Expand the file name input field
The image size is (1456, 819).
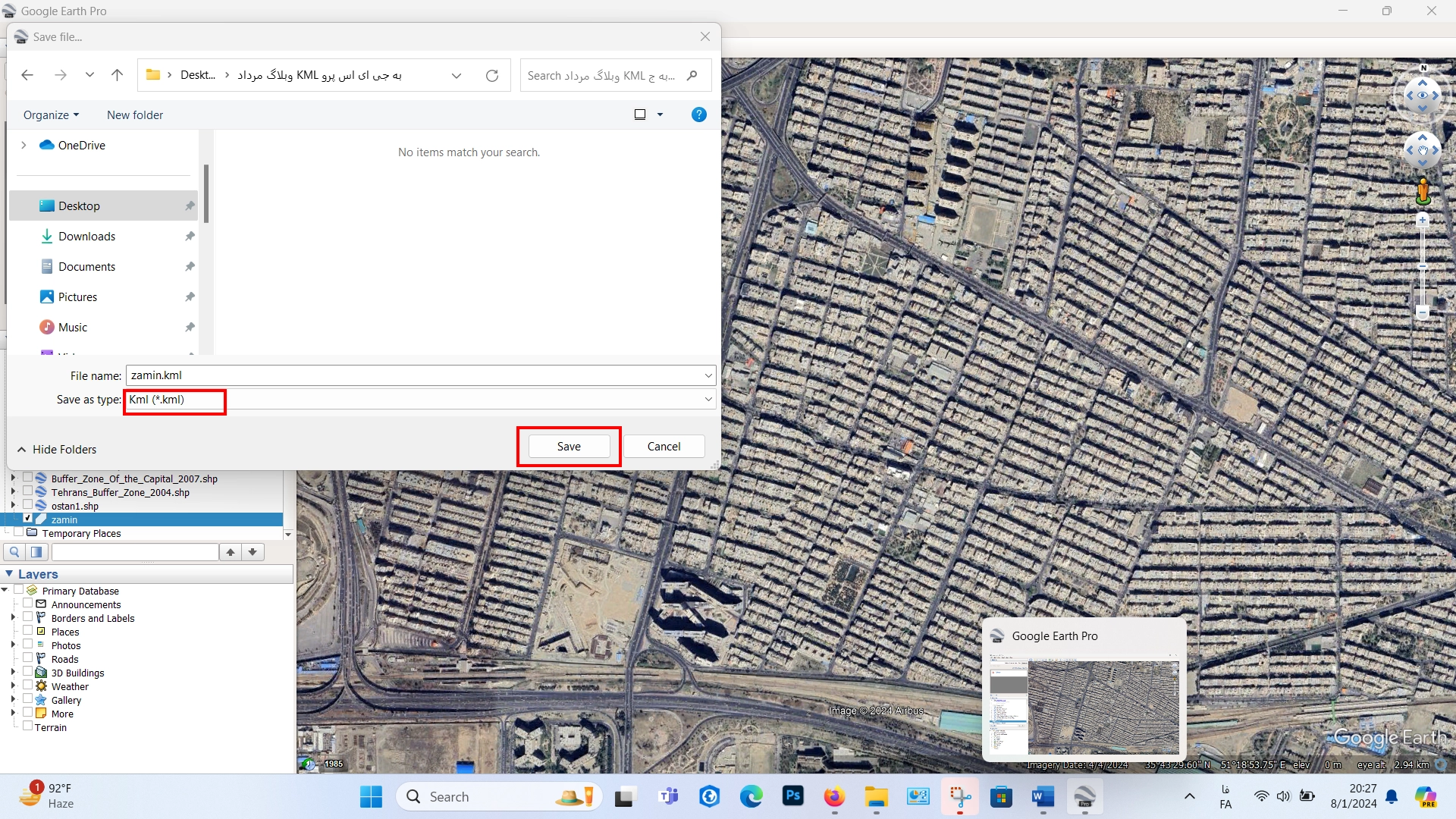[x=709, y=376]
